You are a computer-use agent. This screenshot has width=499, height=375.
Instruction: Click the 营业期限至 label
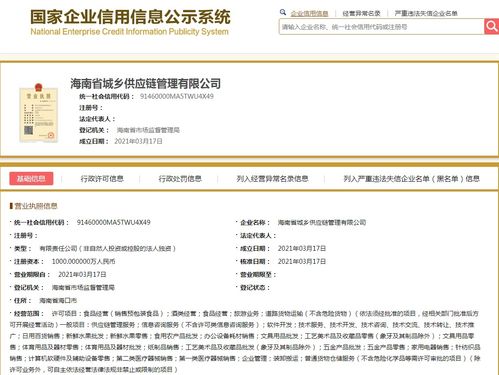[257, 274]
